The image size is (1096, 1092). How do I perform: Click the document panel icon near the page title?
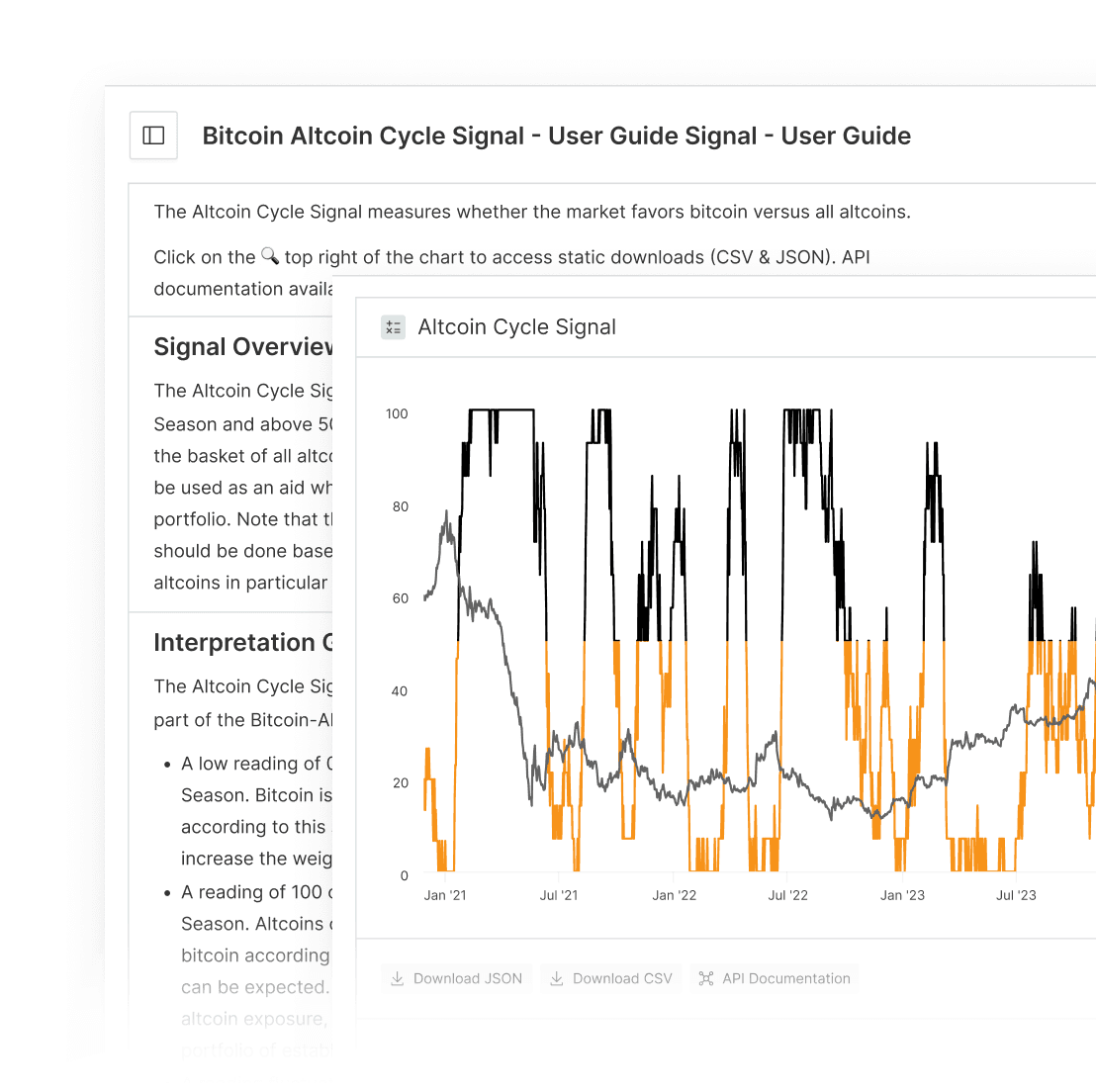point(153,136)
